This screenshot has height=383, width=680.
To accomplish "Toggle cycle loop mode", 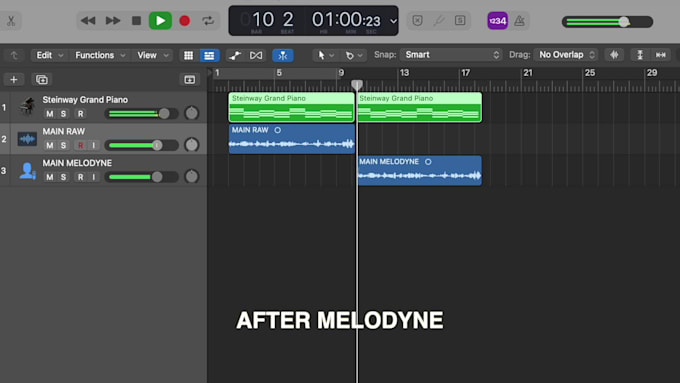I will 208,20.
